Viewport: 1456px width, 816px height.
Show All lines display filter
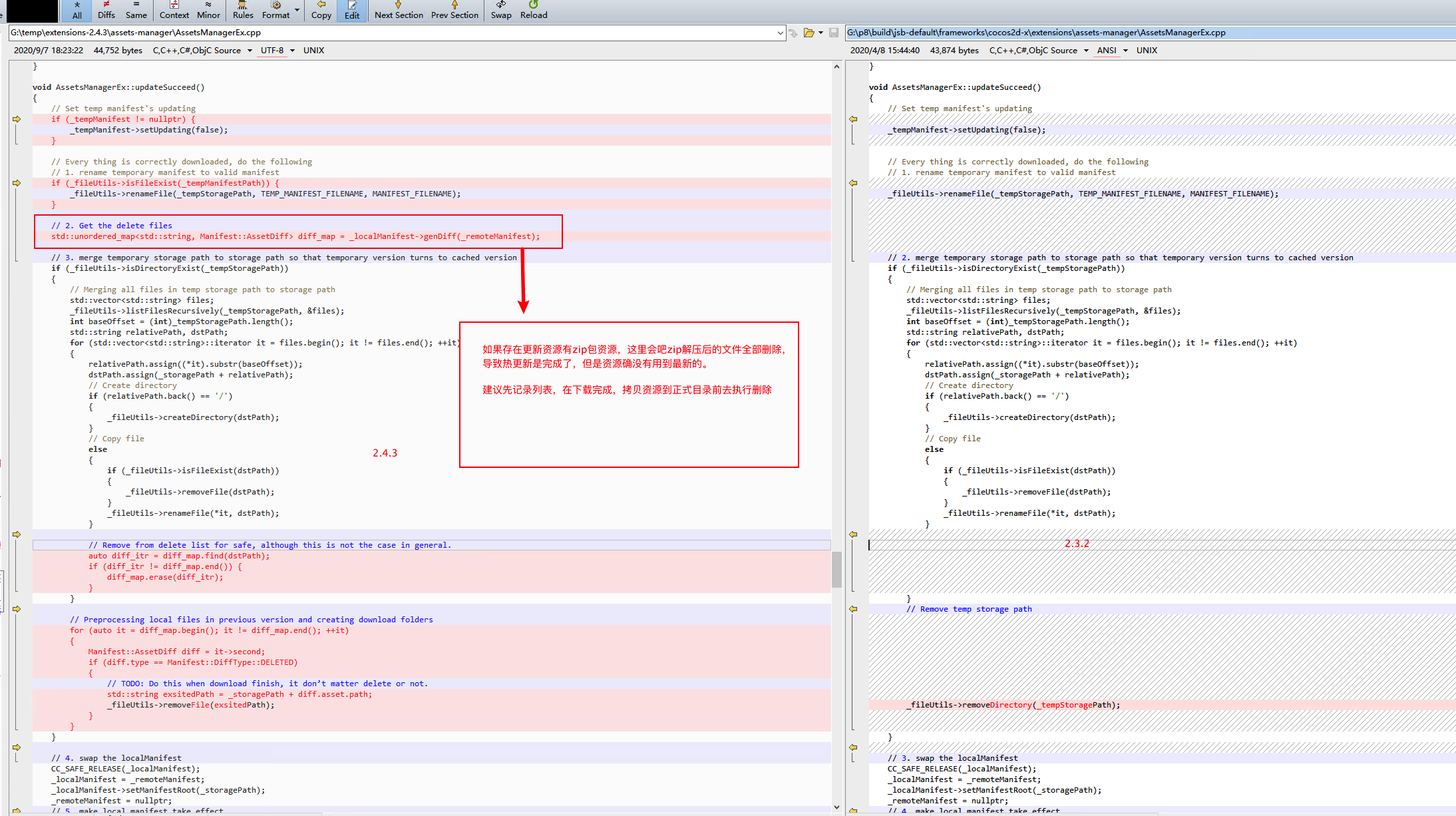pos(77,10)
